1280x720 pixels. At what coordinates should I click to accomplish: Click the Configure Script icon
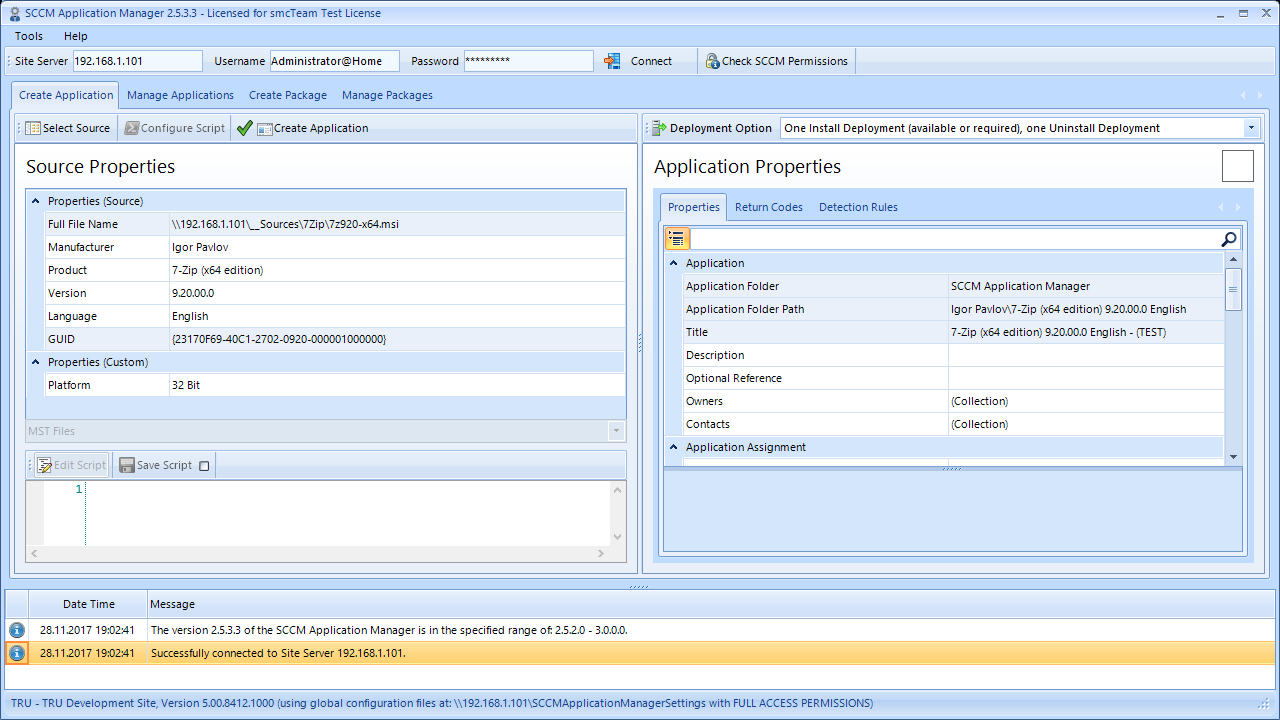131,128
